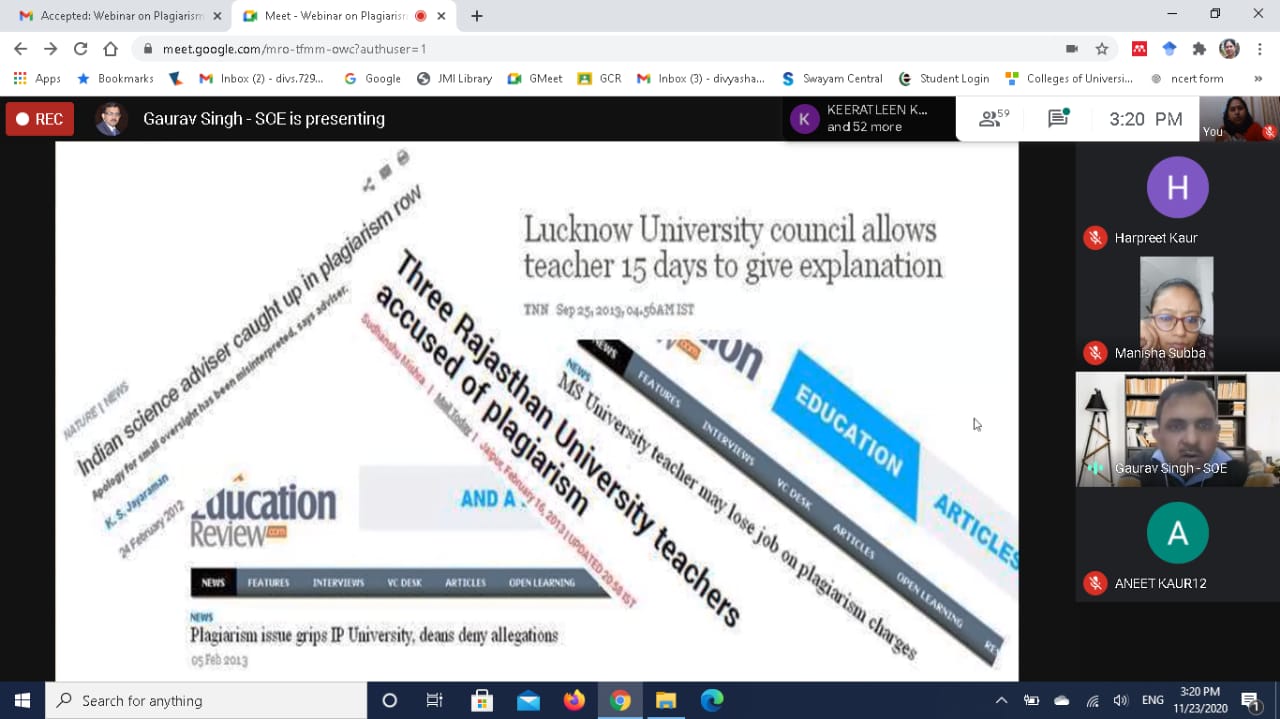Open a new browser tab
The image size is (1280, 719).
(x=477, y=16)
